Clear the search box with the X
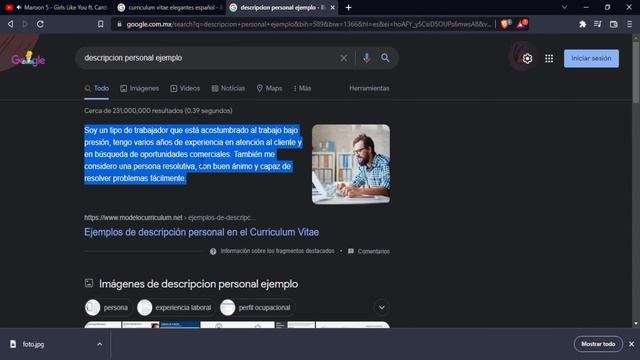This screenshot has width=640, height=360. tap(344, 58)
